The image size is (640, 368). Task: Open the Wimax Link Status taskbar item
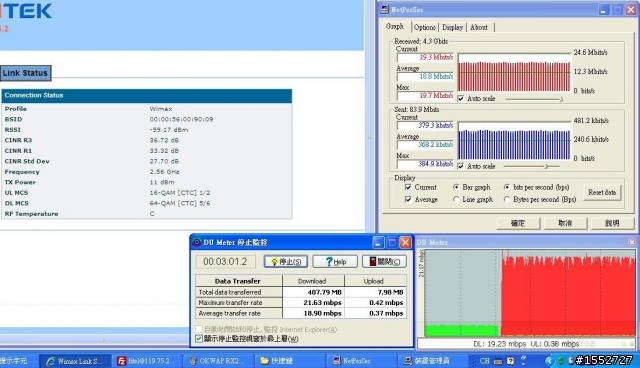coord(75,361)
